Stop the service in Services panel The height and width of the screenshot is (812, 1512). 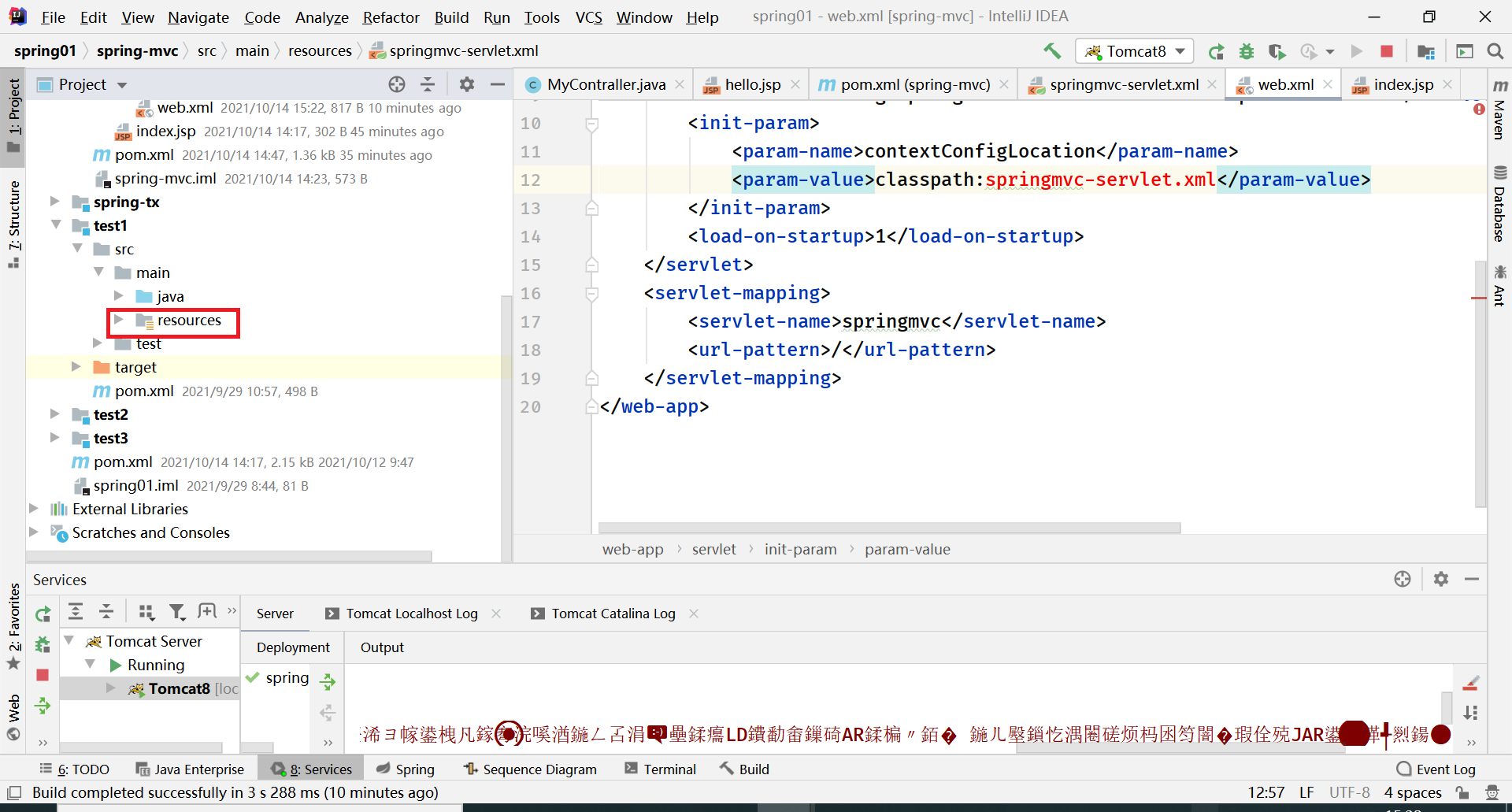(x=43, y=675)
